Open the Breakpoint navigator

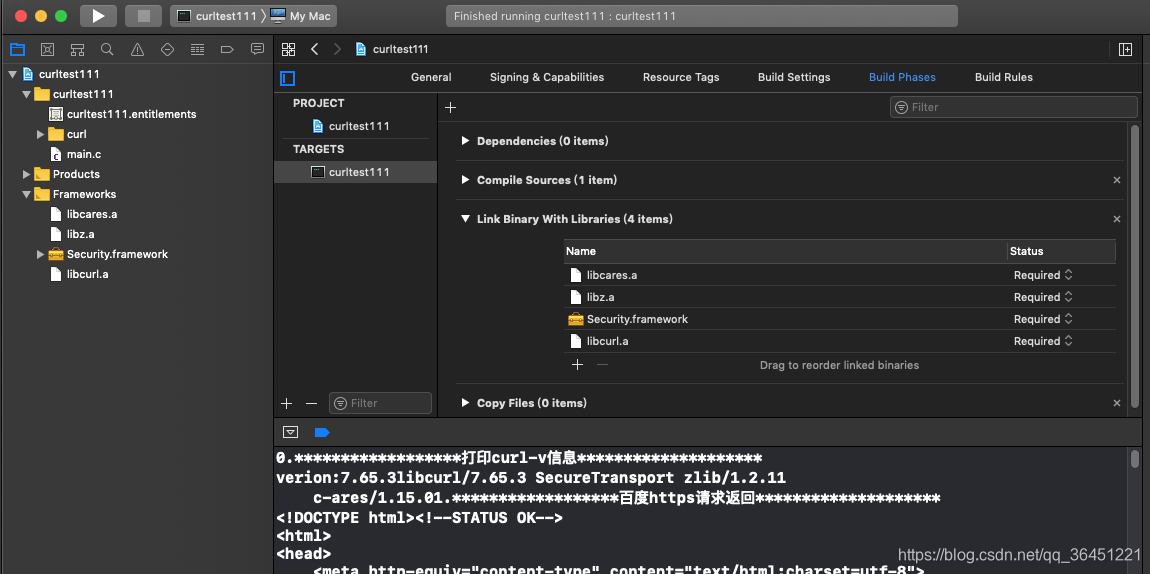(x=227, y=49)
